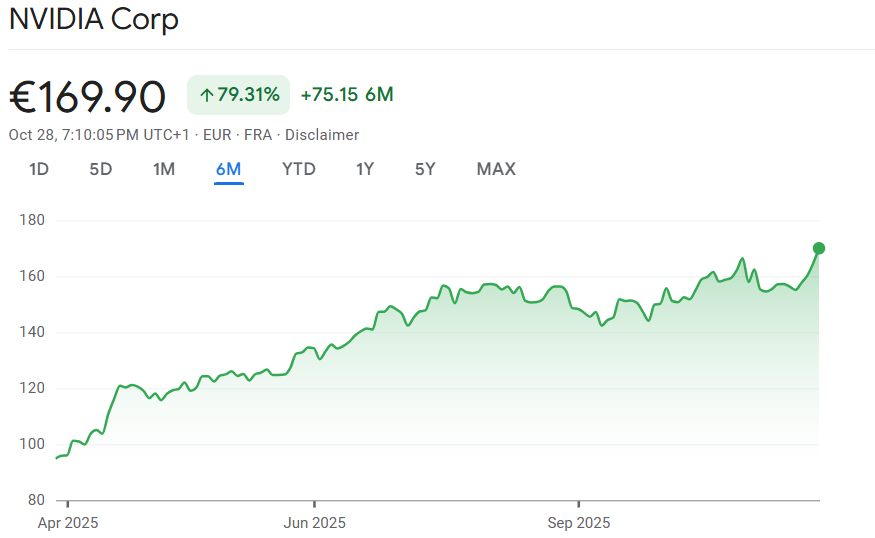Click the green endpoint dot on the chart
Image resolution: width=875 pixels, height=538 pixels.
pyautogui.click(x=819, y=248)
